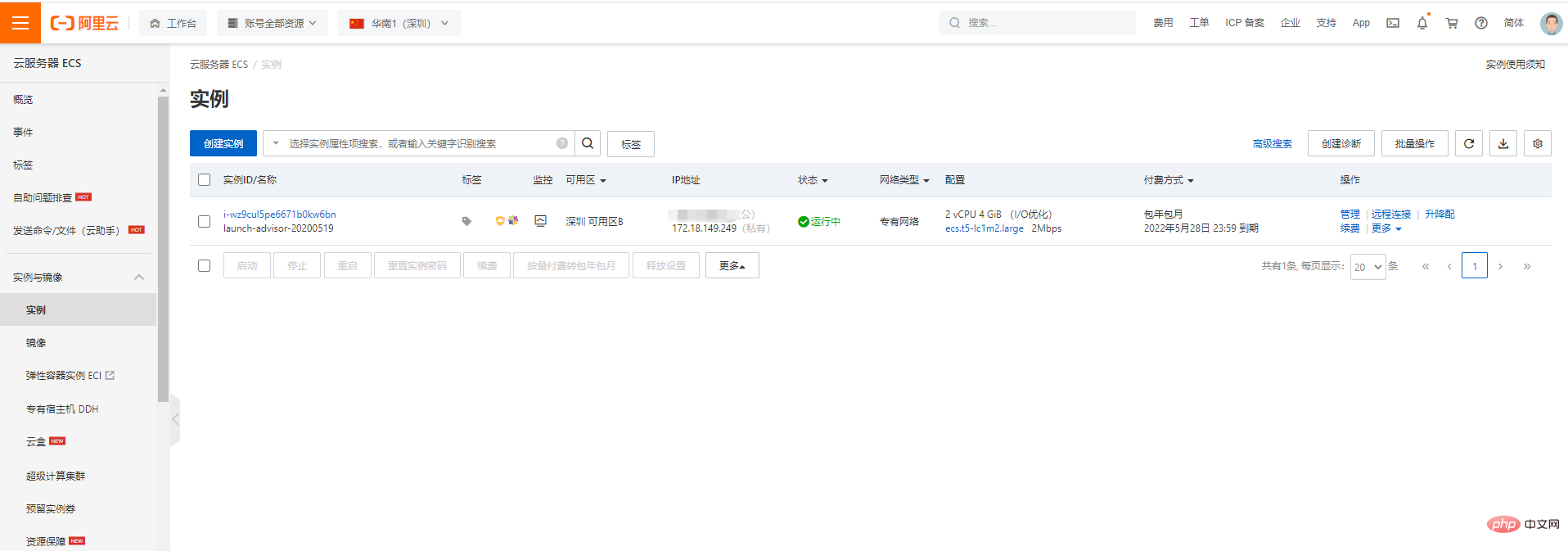Click the 工作台 home button
Screen dimensions: 1568x551
click(173, 23)
